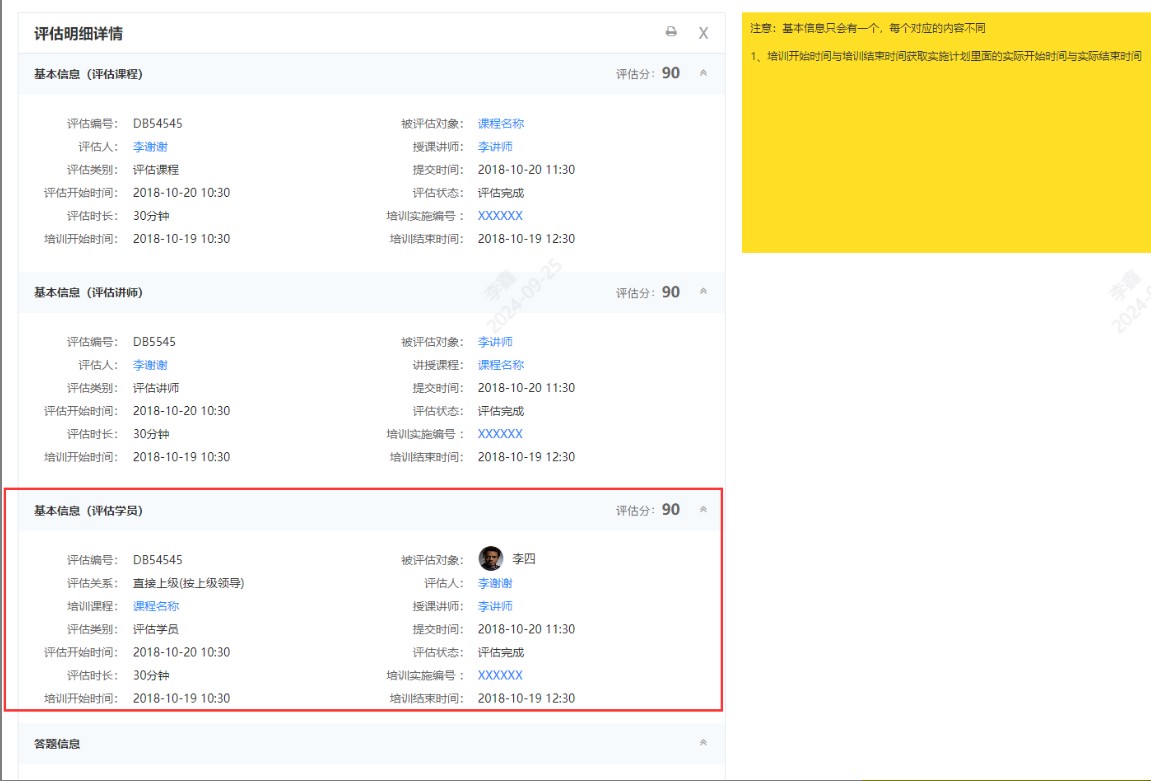The width and height of the screenshot is (1151, 781).
Task: Click the avatar photo of 李四
Action: tap(490, 558)
